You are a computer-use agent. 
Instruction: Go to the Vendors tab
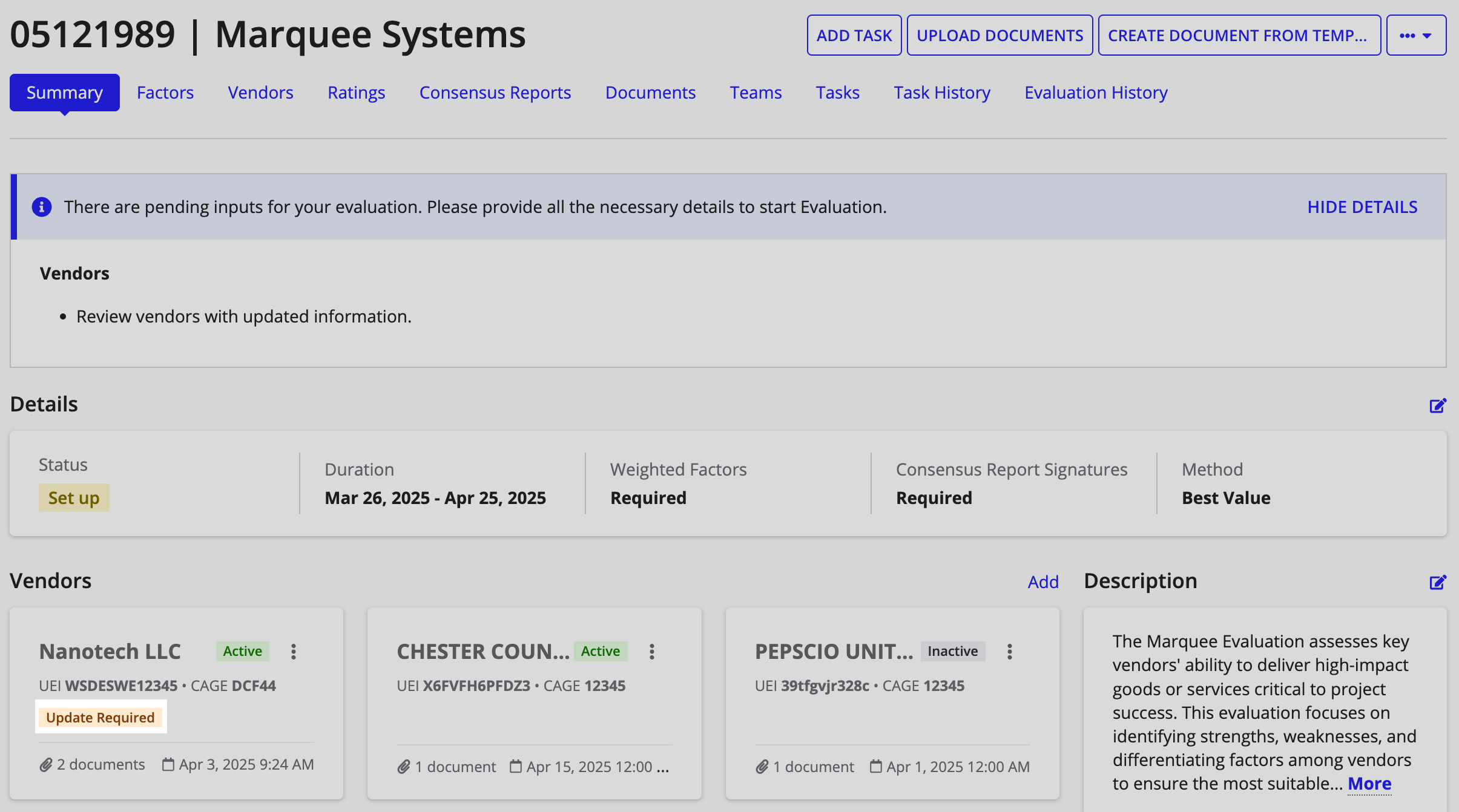point(260,93)
